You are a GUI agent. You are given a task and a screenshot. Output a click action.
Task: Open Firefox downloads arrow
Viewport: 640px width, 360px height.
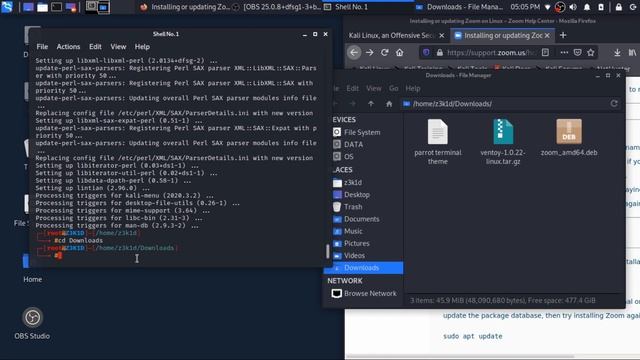[617, 52]
